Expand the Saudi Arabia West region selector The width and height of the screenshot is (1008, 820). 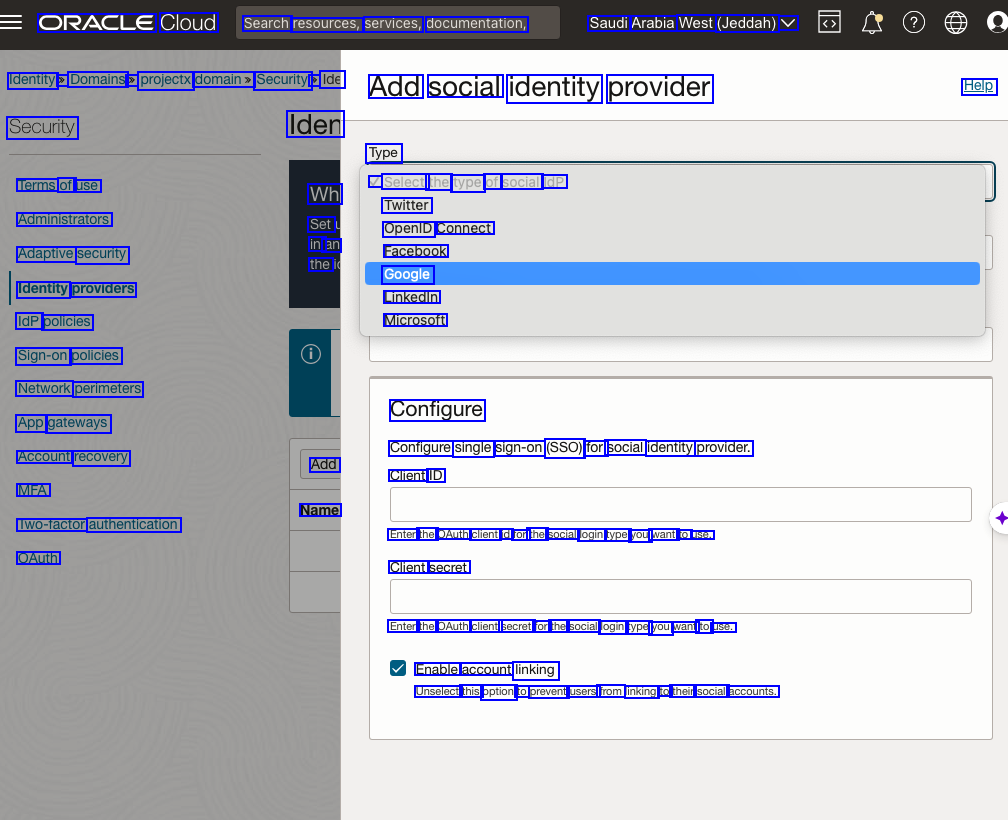click(x=692, y=23)
